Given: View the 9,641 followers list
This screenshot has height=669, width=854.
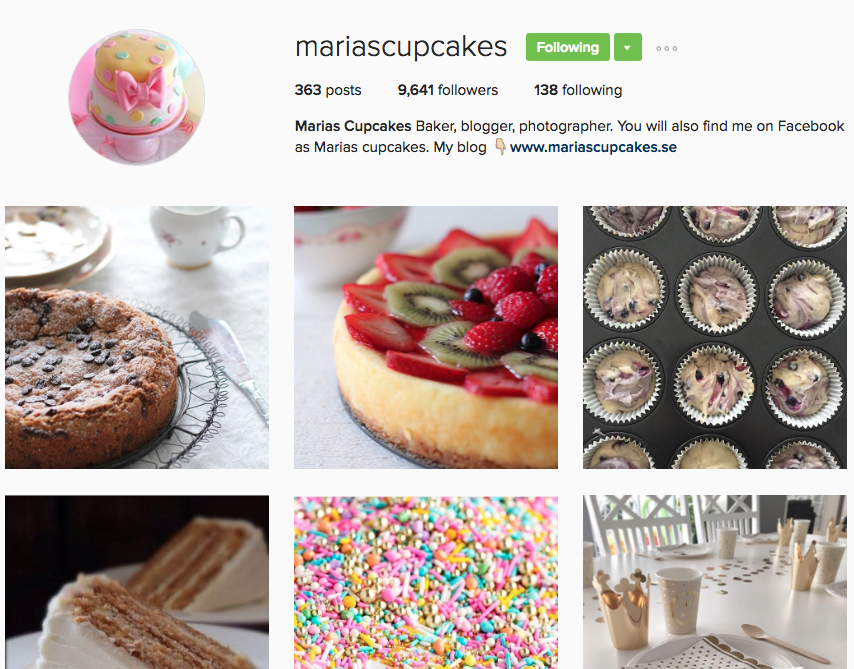Looking at the screenshot, I should 448,90.
